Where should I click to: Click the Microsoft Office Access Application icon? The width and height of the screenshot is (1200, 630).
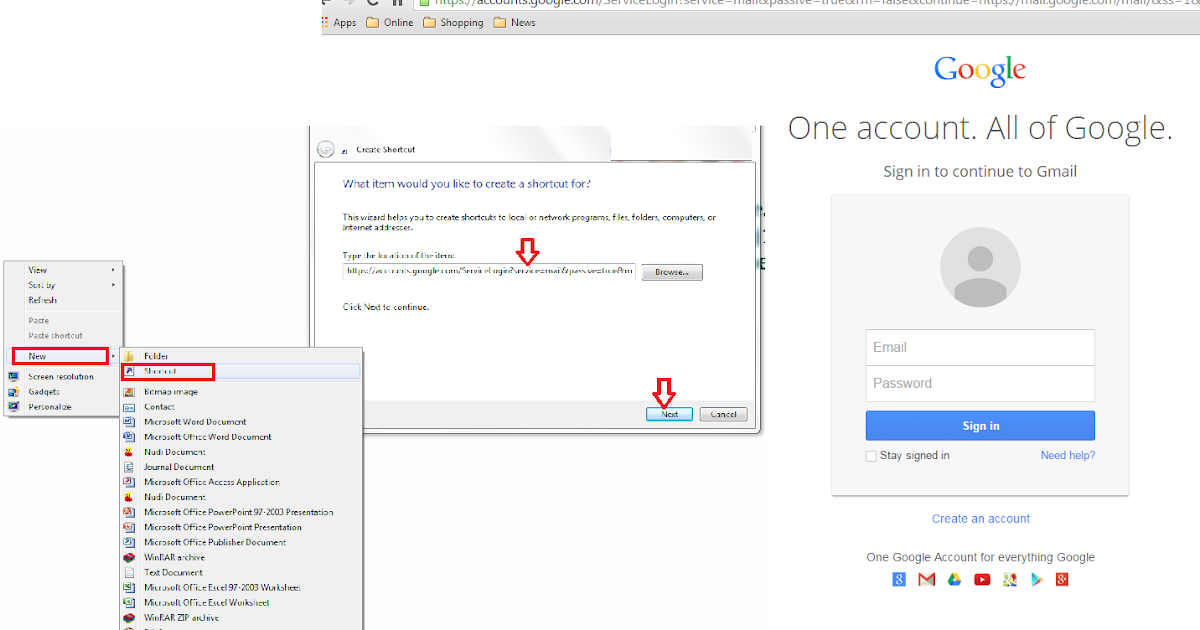[x=129, y=482]
